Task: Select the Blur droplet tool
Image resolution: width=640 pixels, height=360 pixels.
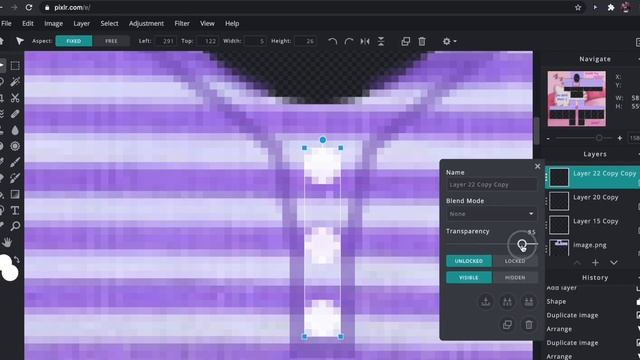Action: pos(15,130)
